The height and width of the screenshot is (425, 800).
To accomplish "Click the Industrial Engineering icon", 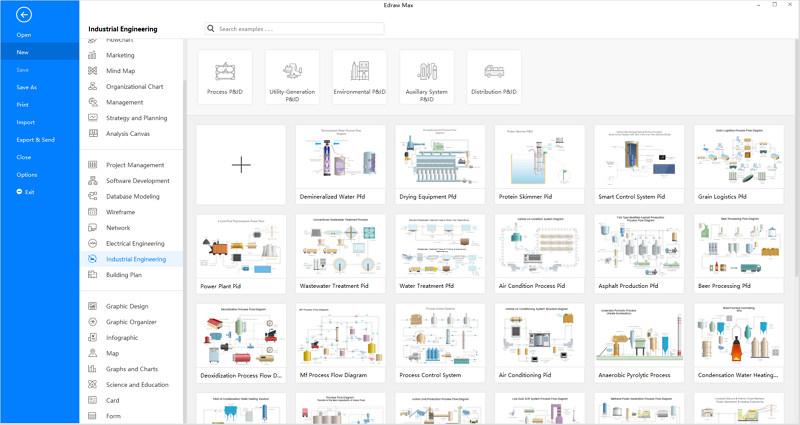I will tap(92, 259).
